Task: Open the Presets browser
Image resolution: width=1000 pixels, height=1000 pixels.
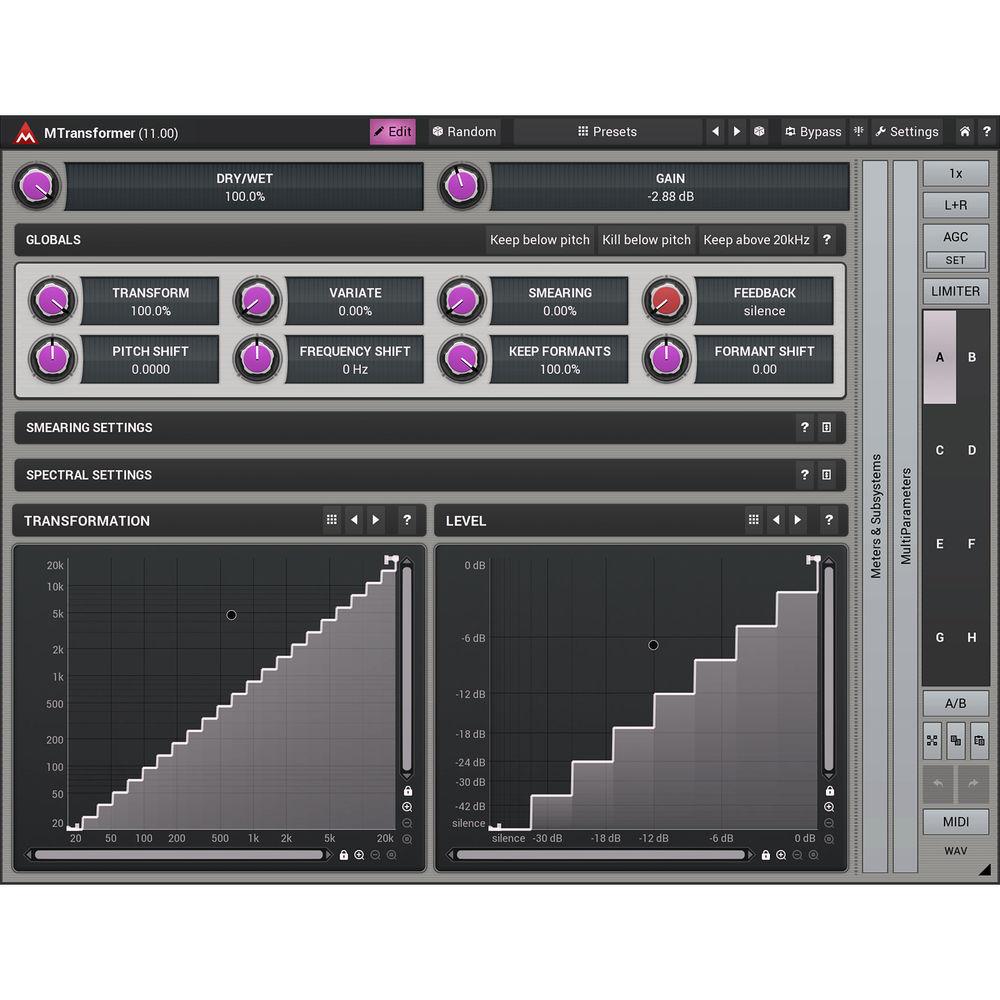Action: pos(609,131)
